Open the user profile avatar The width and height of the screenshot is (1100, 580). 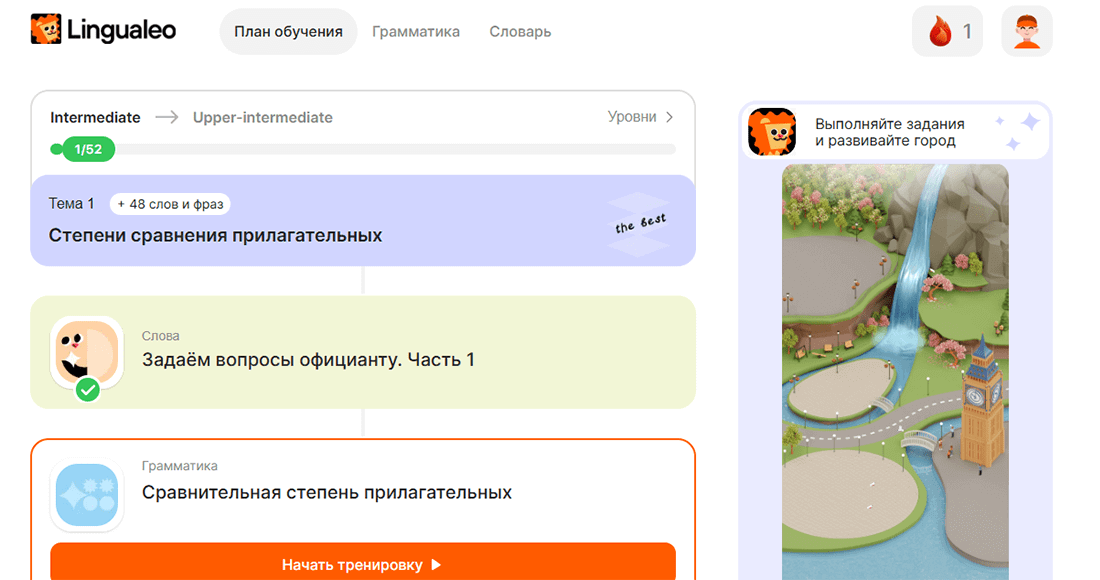click(x=1027, y=31)
